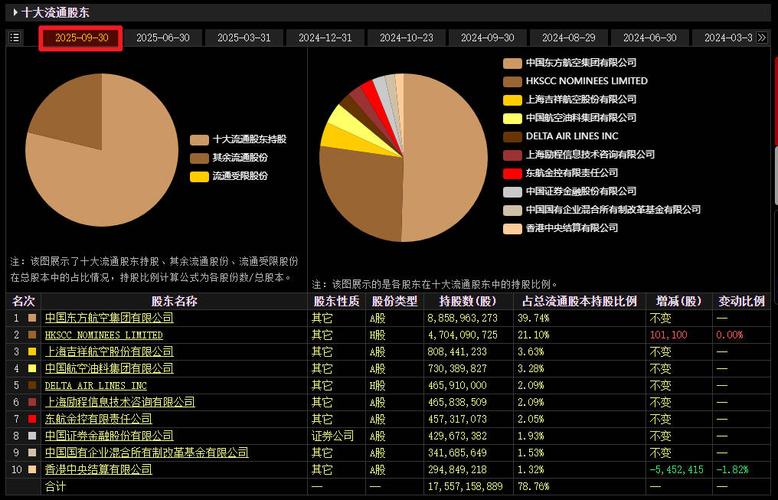Image resolution: width=778 pixels, height=500 pixels.
Task: Click legend swatch for DELTA AIR LINES INC
Action: [x=512, y=136]
